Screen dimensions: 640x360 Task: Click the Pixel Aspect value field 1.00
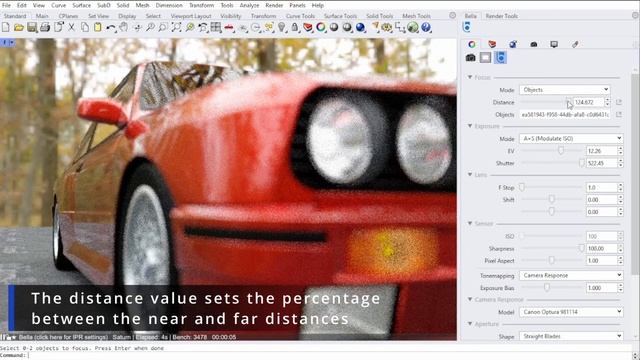(x=601, y=260)
